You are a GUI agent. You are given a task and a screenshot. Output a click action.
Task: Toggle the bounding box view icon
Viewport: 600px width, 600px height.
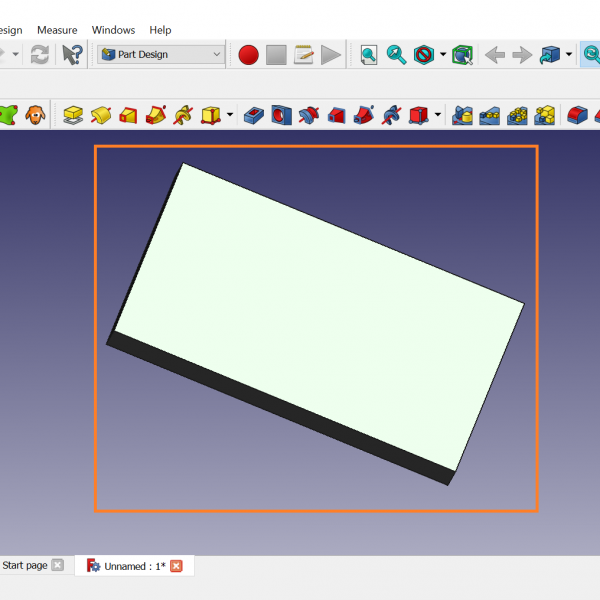coord(462,55)
